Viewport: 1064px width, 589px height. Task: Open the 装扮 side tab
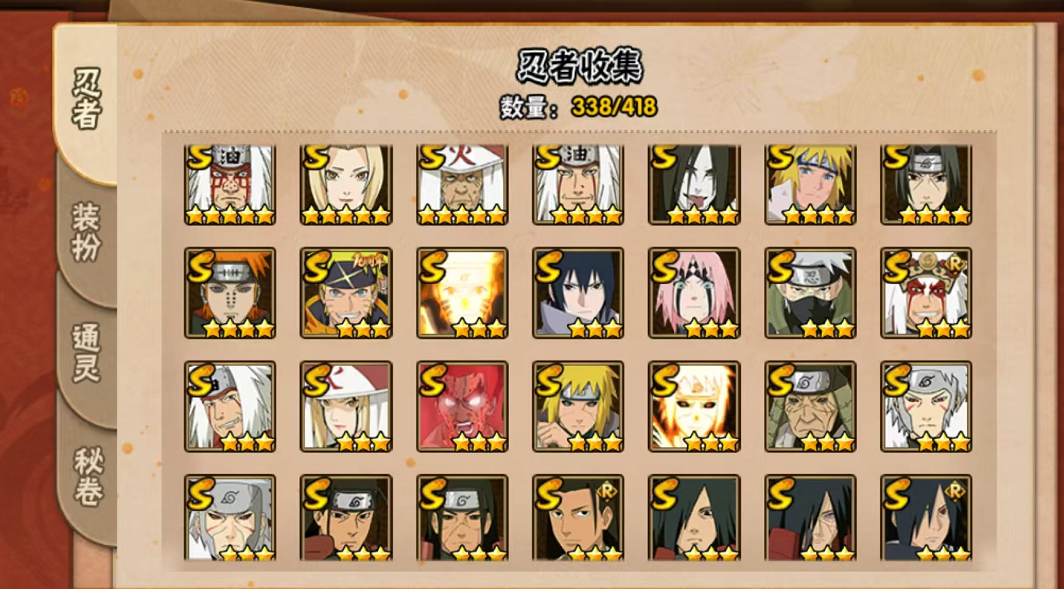86,231
